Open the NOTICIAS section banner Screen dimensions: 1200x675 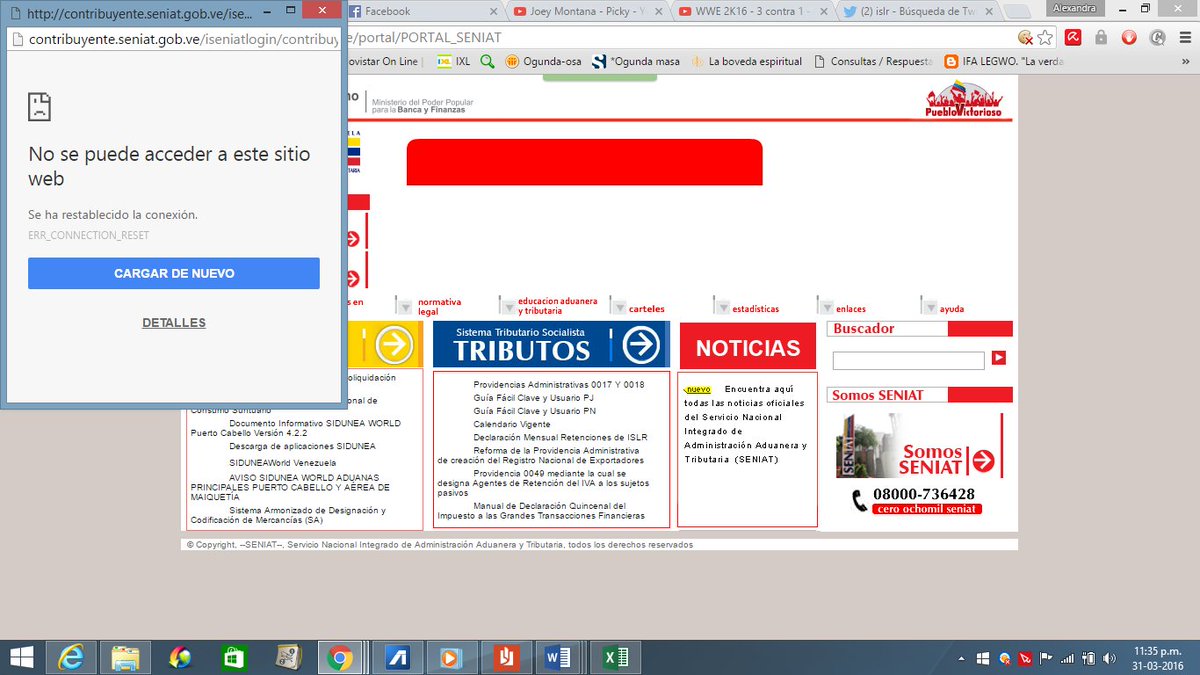point(748,346)
